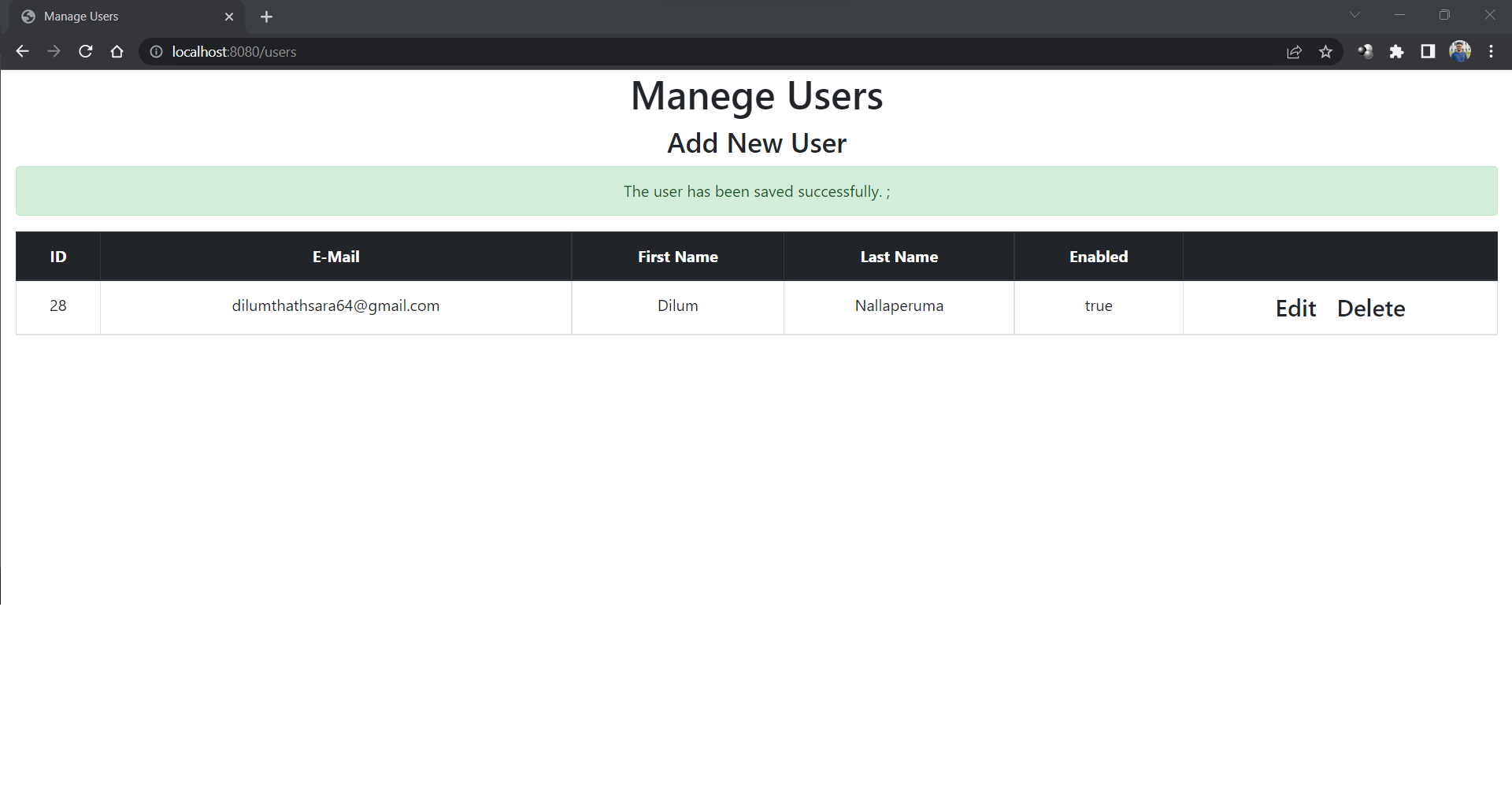Close the Manege Users tab
This screenshot has width=1512, height=803.
[x=229, y=16]
